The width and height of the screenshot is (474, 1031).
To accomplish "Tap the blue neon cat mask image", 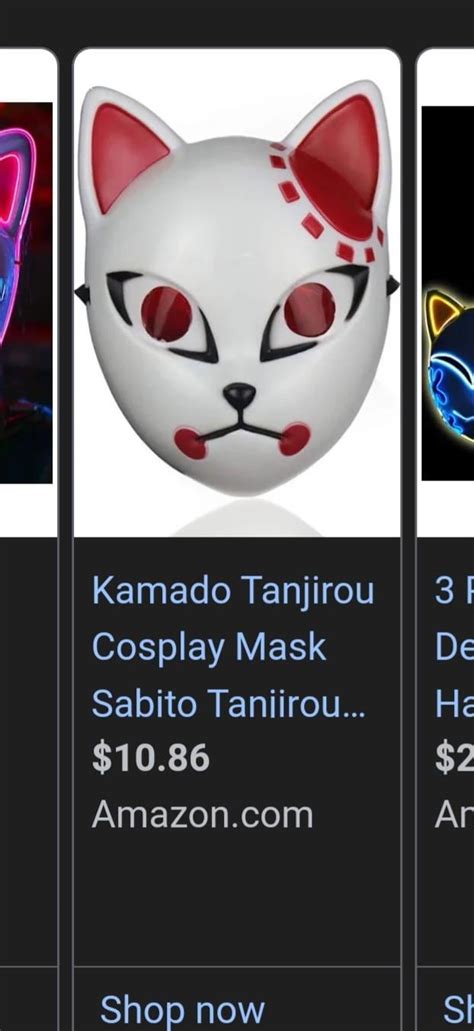I will point(448,293).
